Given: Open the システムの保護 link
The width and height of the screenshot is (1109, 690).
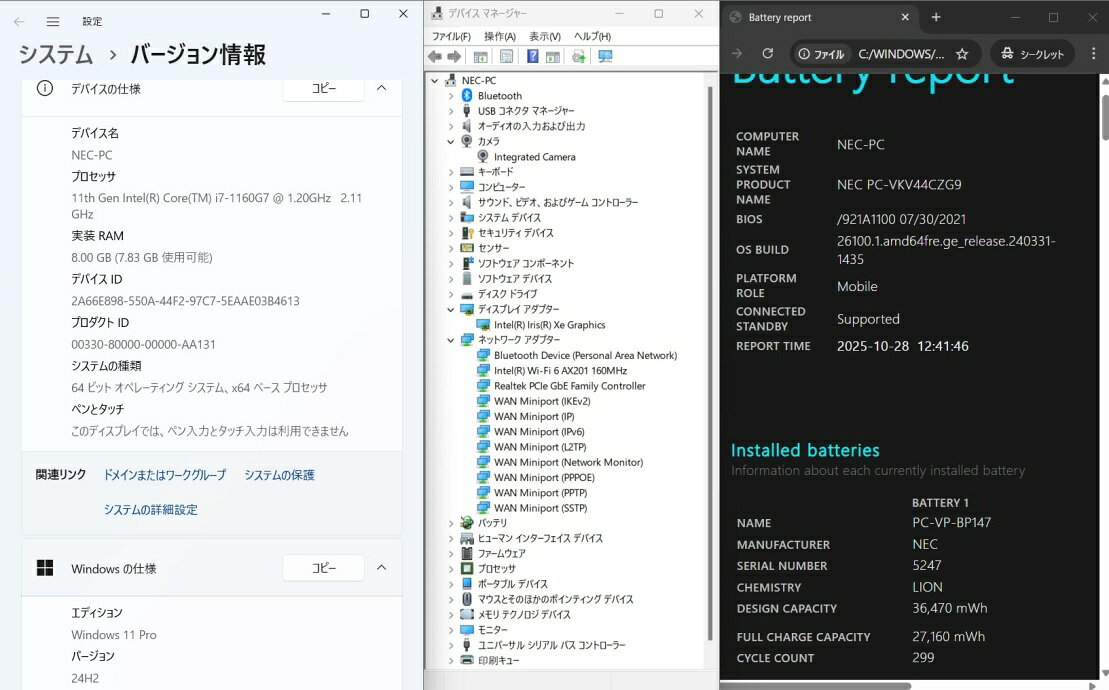Looking at the screenshot, I should click(x=279, y=475).
